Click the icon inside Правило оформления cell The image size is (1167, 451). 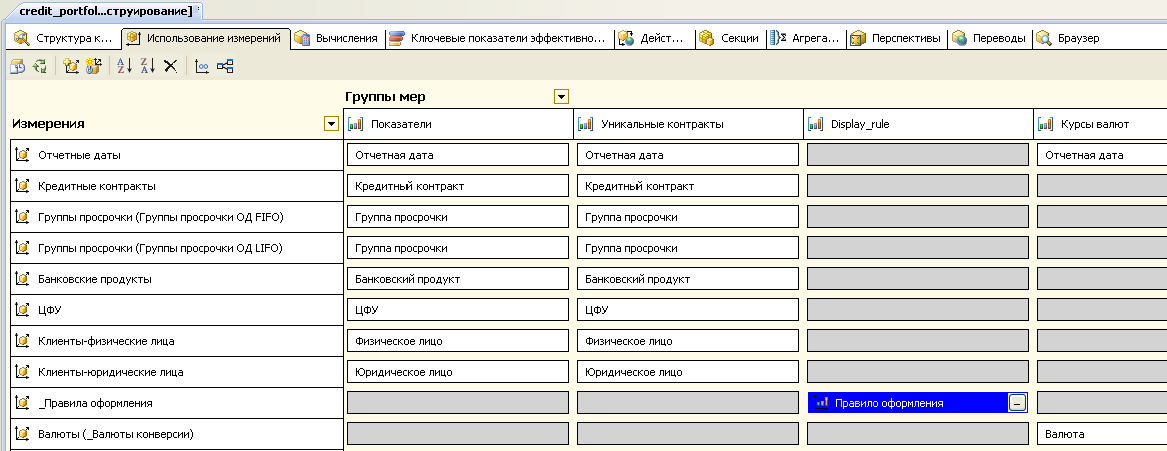point(822,403)
